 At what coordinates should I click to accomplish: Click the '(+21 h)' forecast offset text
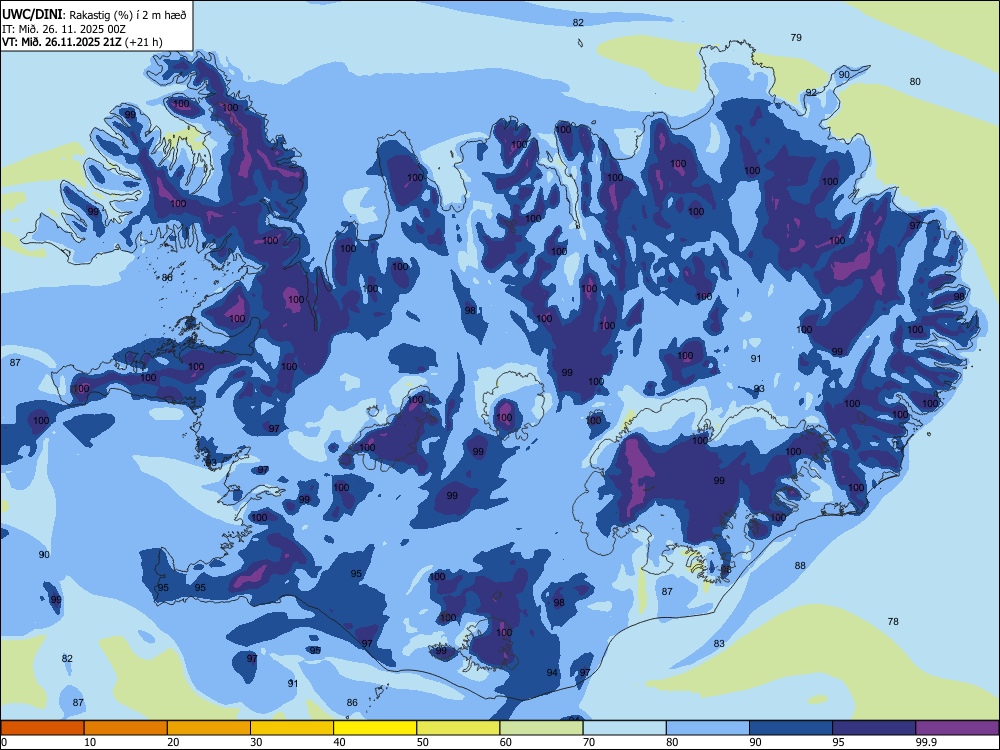click(x=144, y=42)
